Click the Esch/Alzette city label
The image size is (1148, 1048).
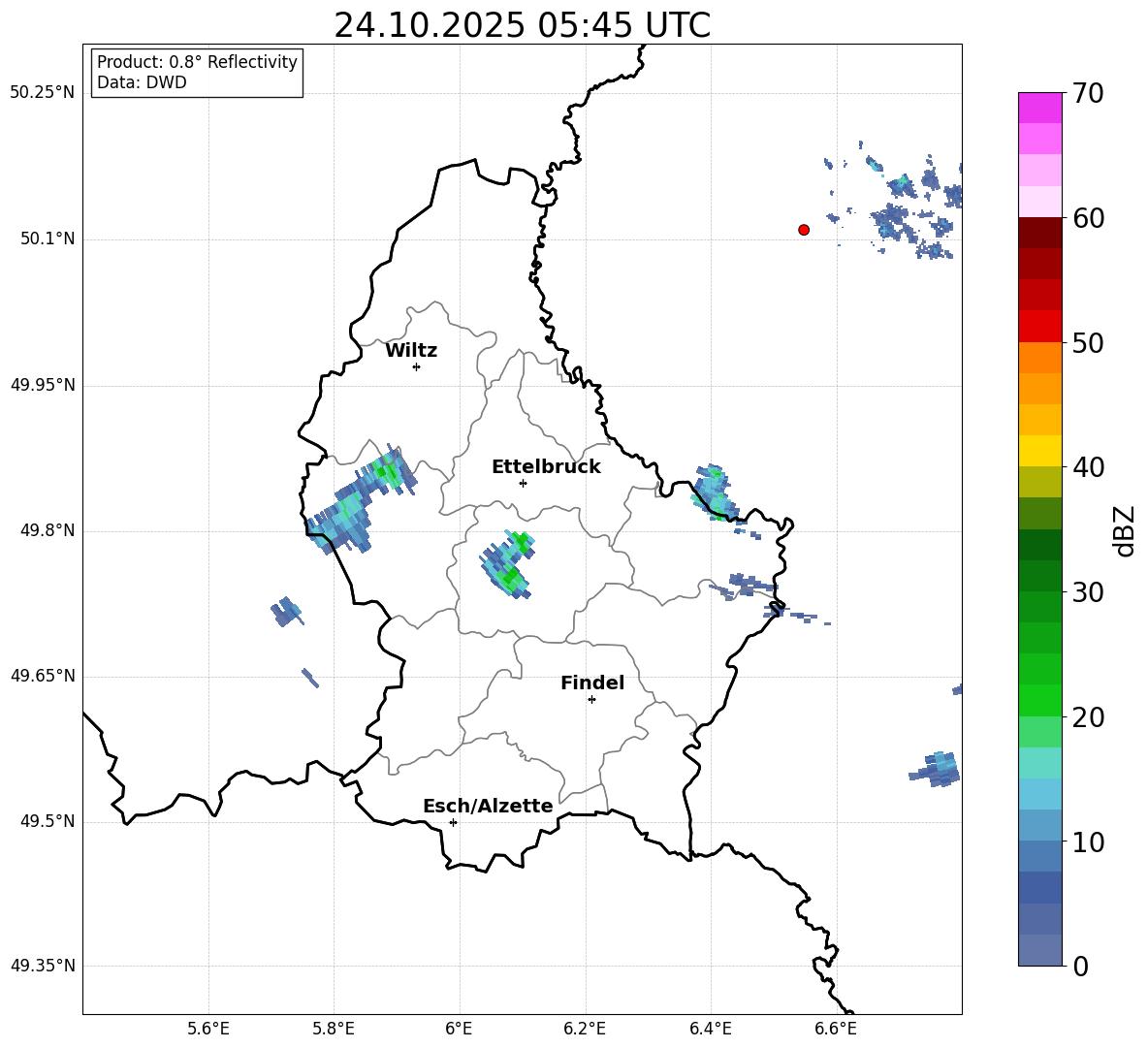488,806
